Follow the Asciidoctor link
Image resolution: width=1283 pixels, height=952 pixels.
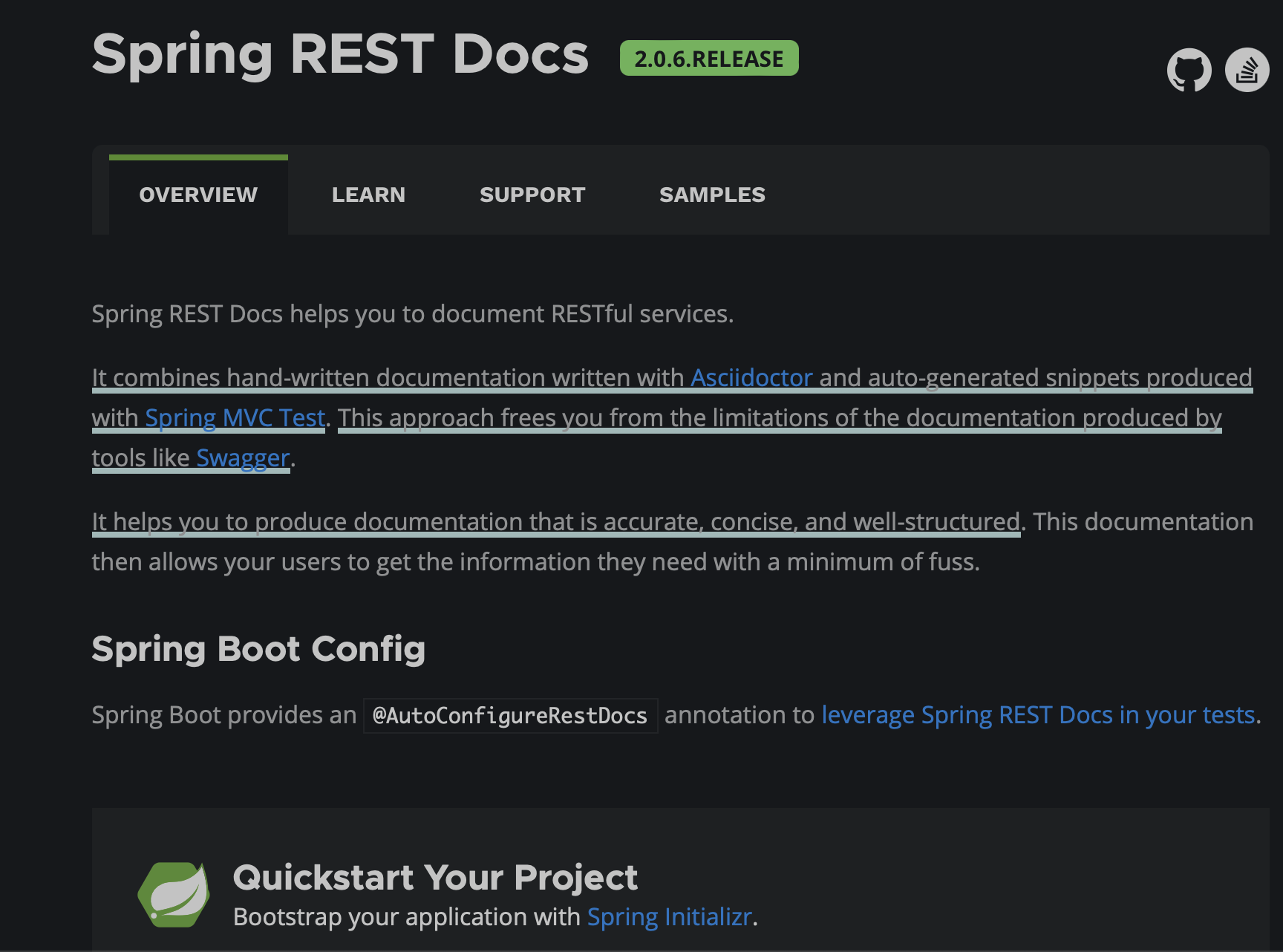click(751, 378)
